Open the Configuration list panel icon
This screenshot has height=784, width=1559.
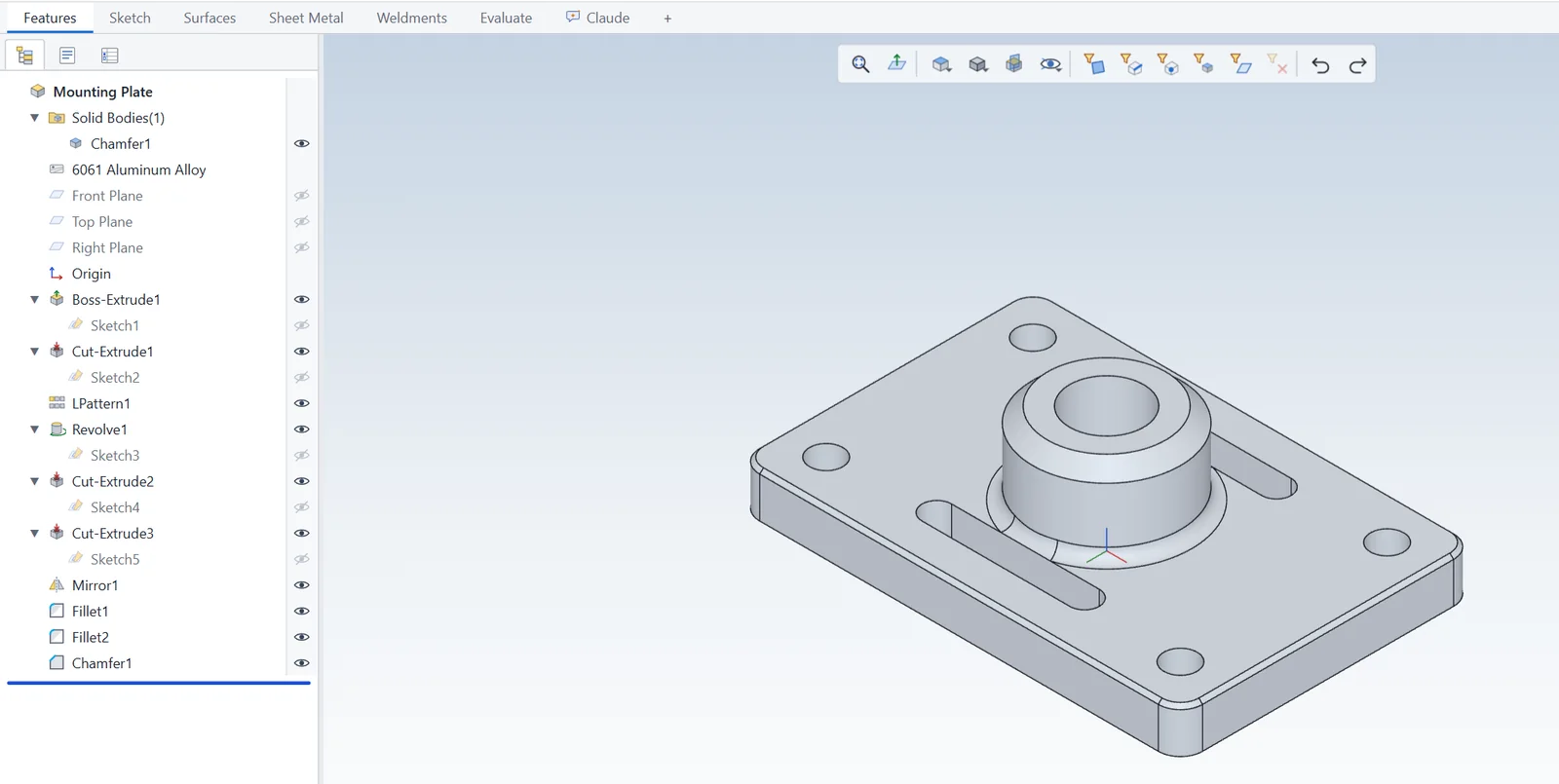click(x=109, y=56)
